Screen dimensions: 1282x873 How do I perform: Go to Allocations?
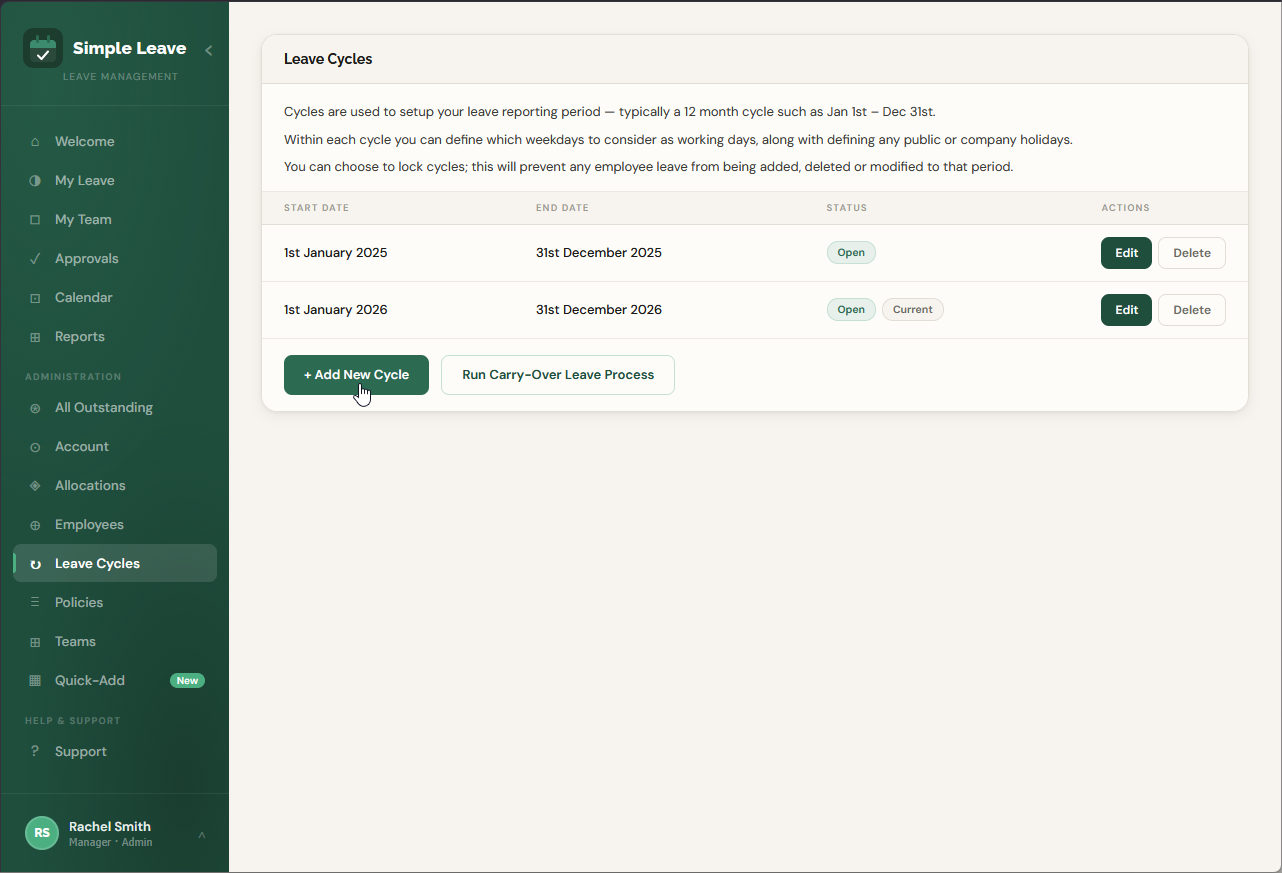click(115, 486)
